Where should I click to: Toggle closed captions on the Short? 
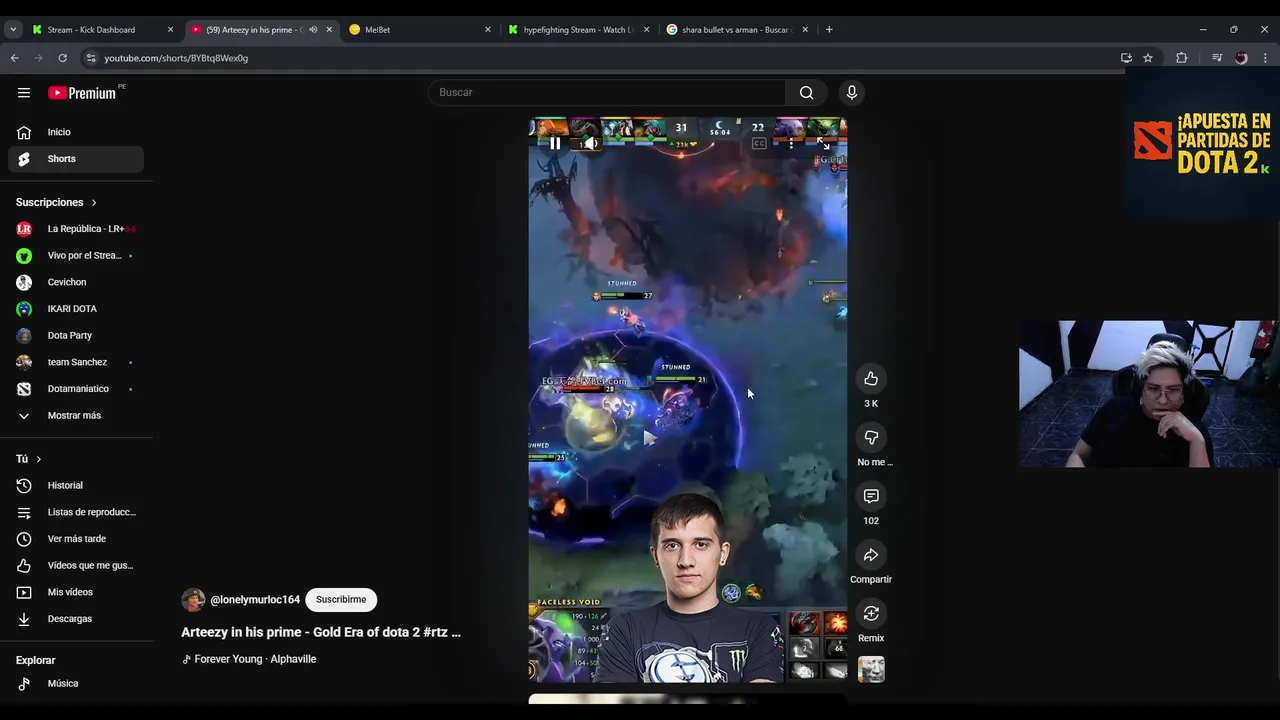[x=759, y=143]
